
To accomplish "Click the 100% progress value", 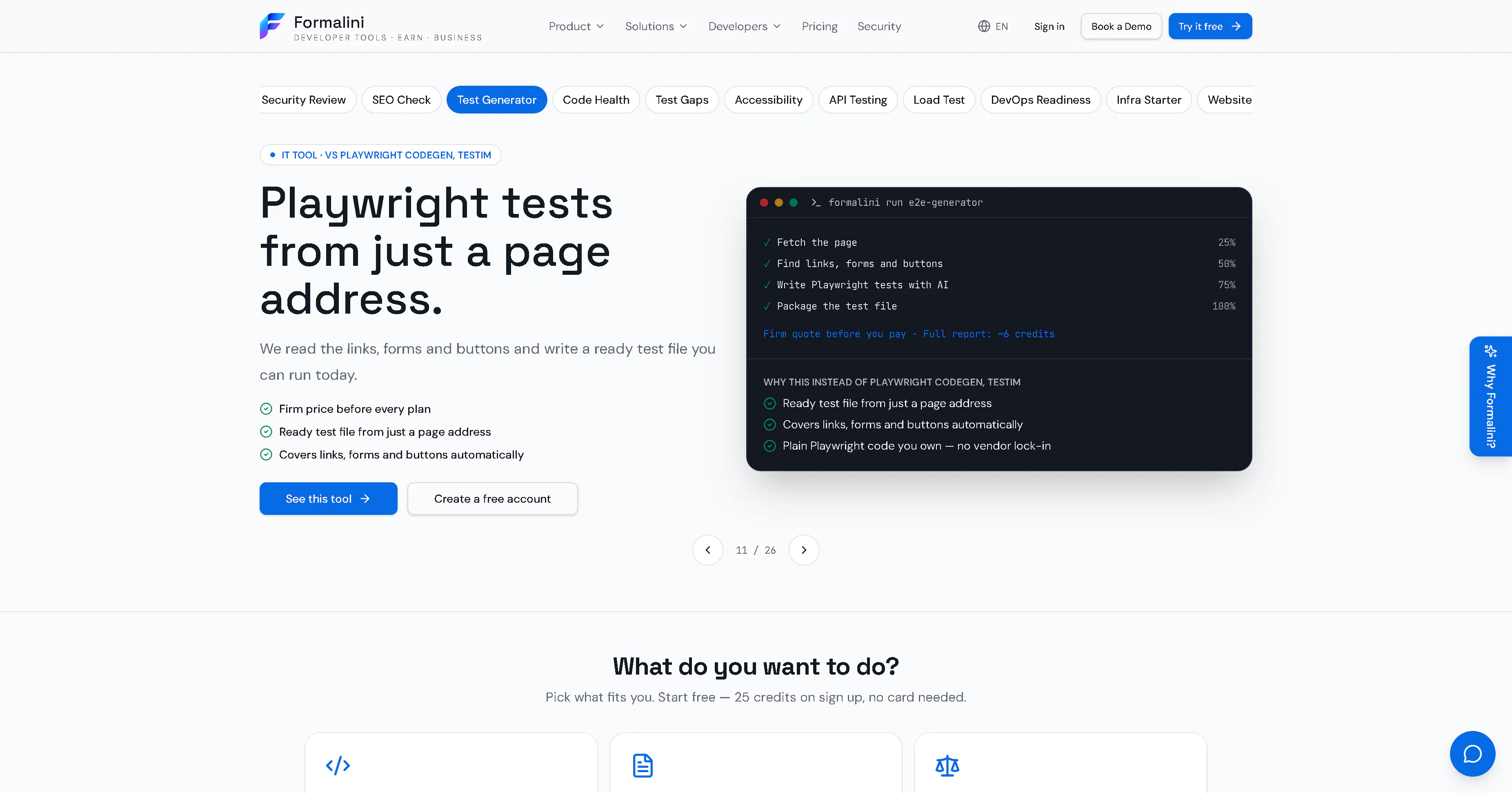I will pos(1223,306).
